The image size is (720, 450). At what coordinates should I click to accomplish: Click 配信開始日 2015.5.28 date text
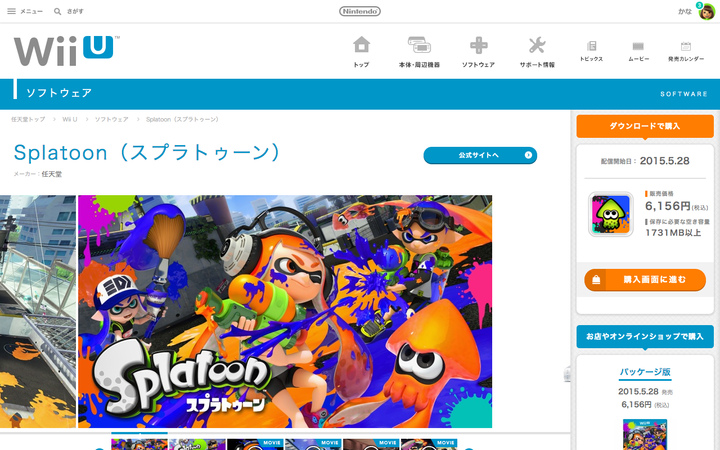click(645, 161)
